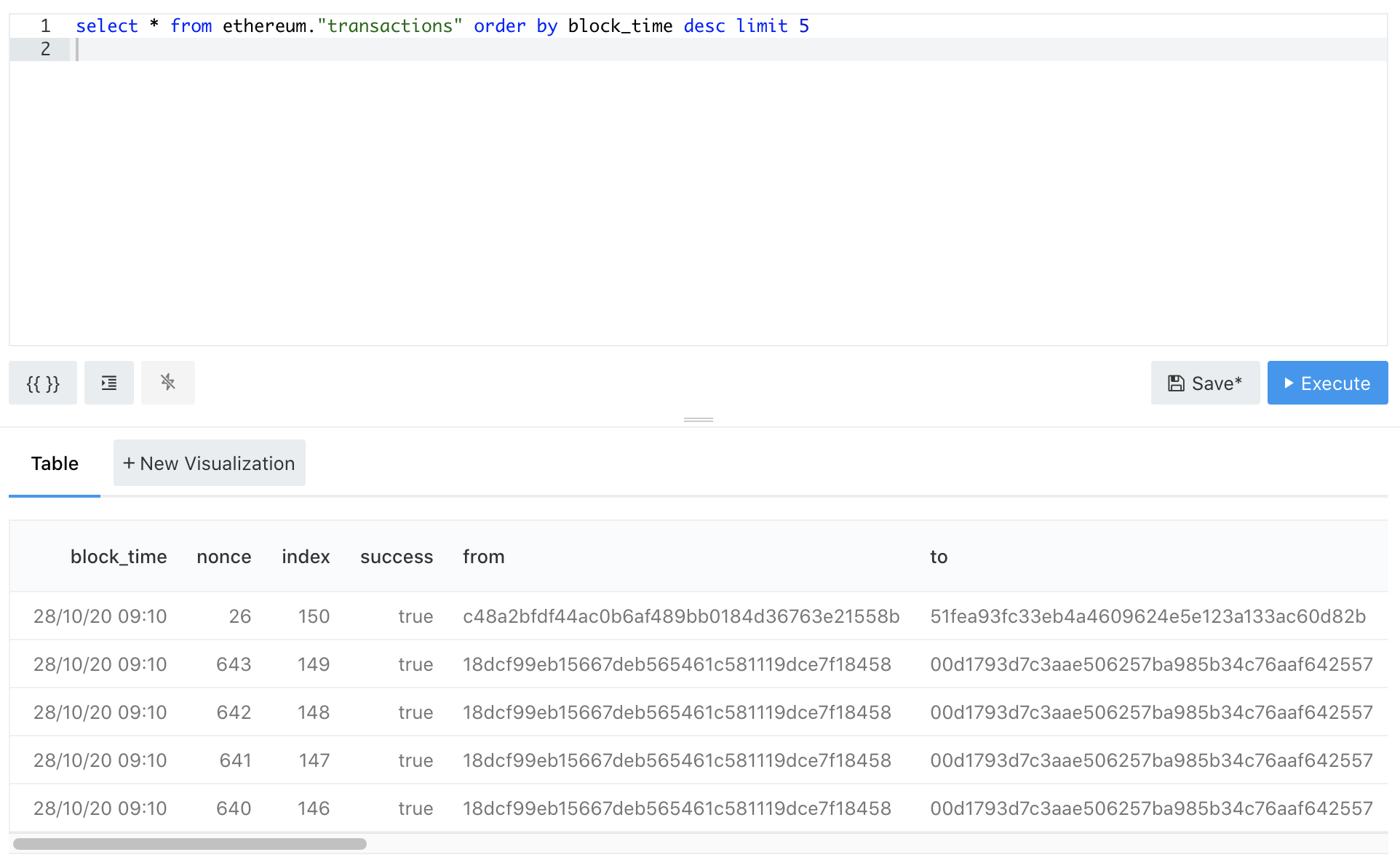The height and width of the screenshot is (860, 1400).
Task: Toggle the autocomplete lightning bolt icon
Action: 168,383
